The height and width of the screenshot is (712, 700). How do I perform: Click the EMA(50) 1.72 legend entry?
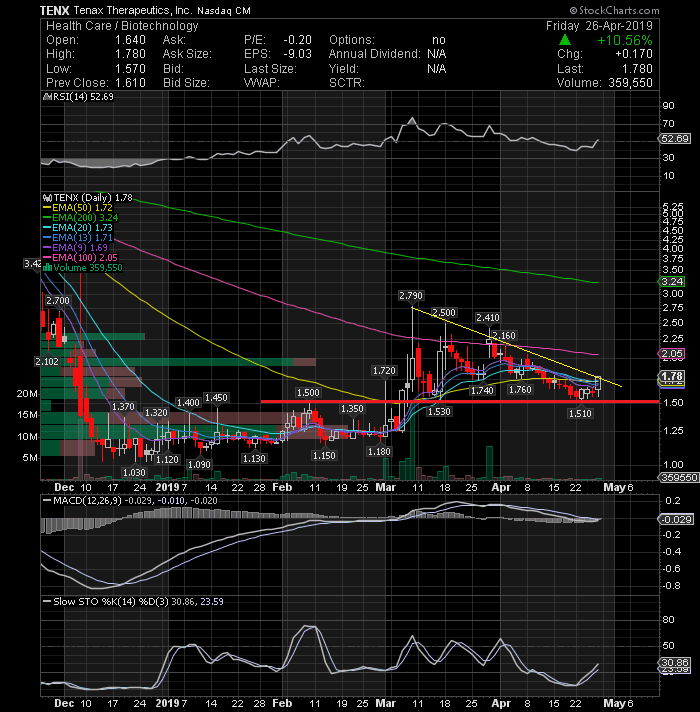(x=78, y=208)
